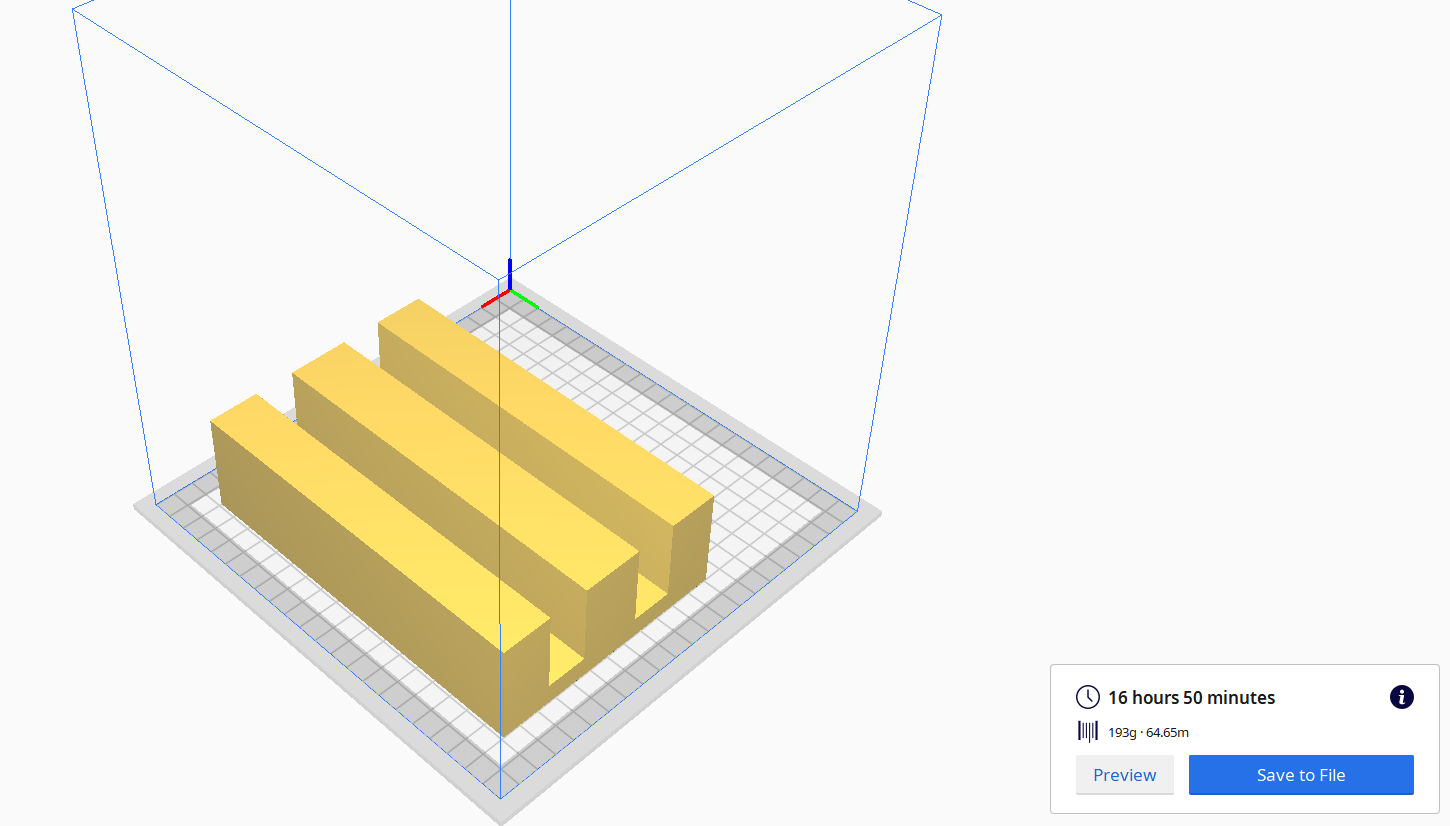Click the Save to File button

click(x=1301, y=774)
